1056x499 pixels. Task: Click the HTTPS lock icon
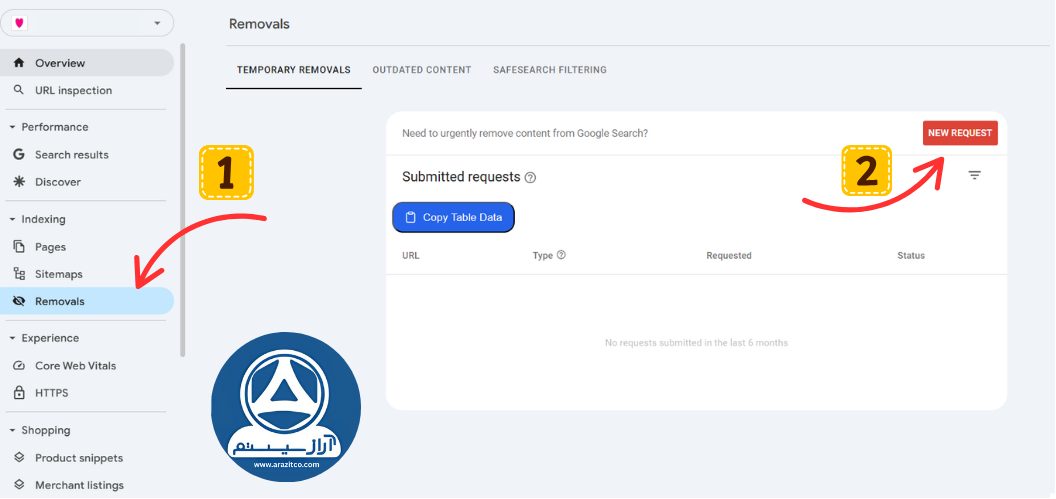(x=18, y=393)
